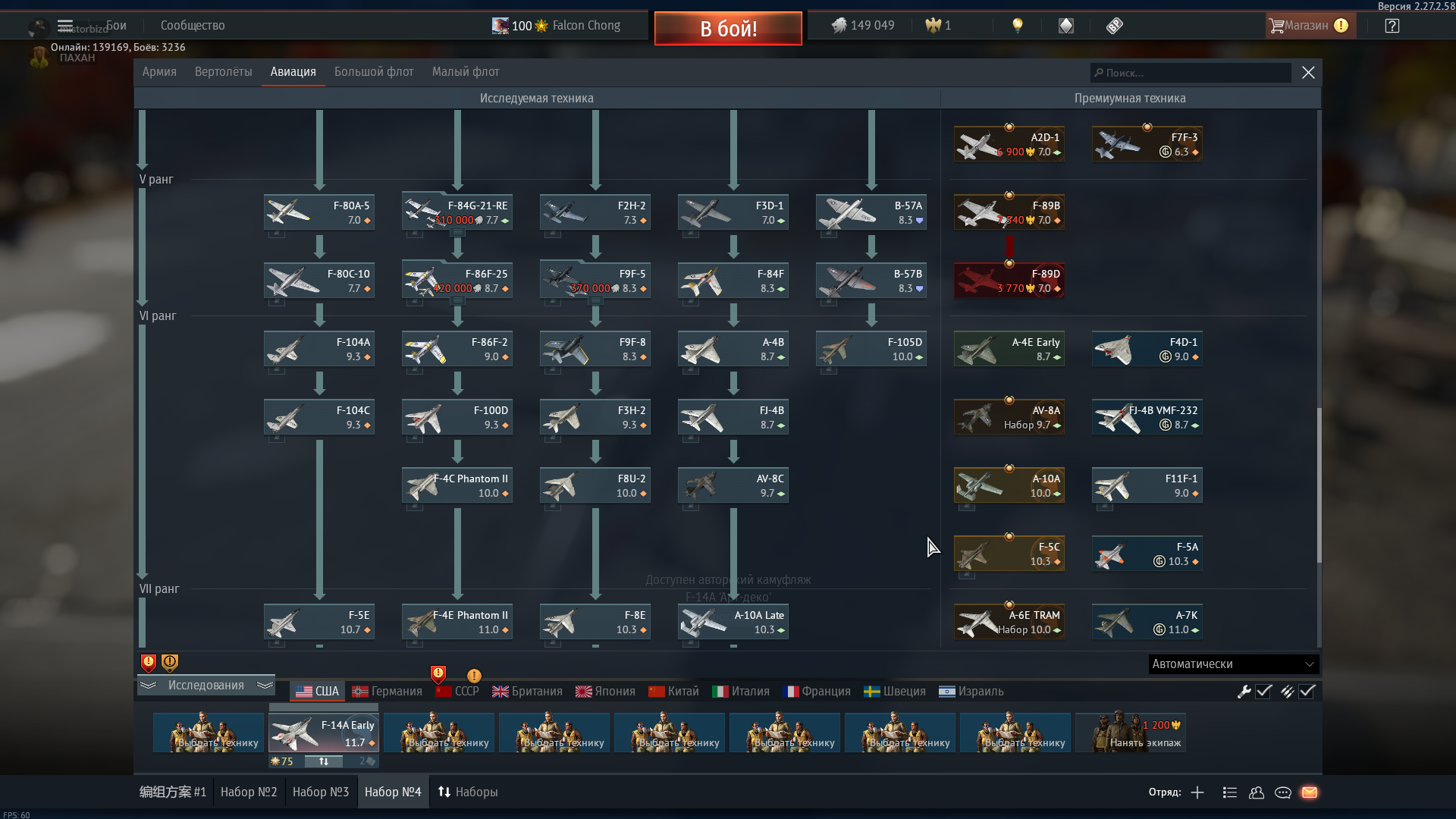The height and width of the screenshot is (819, 1456).
Task: Open the coupons ticket icon
Action: tap(1114, 25)
